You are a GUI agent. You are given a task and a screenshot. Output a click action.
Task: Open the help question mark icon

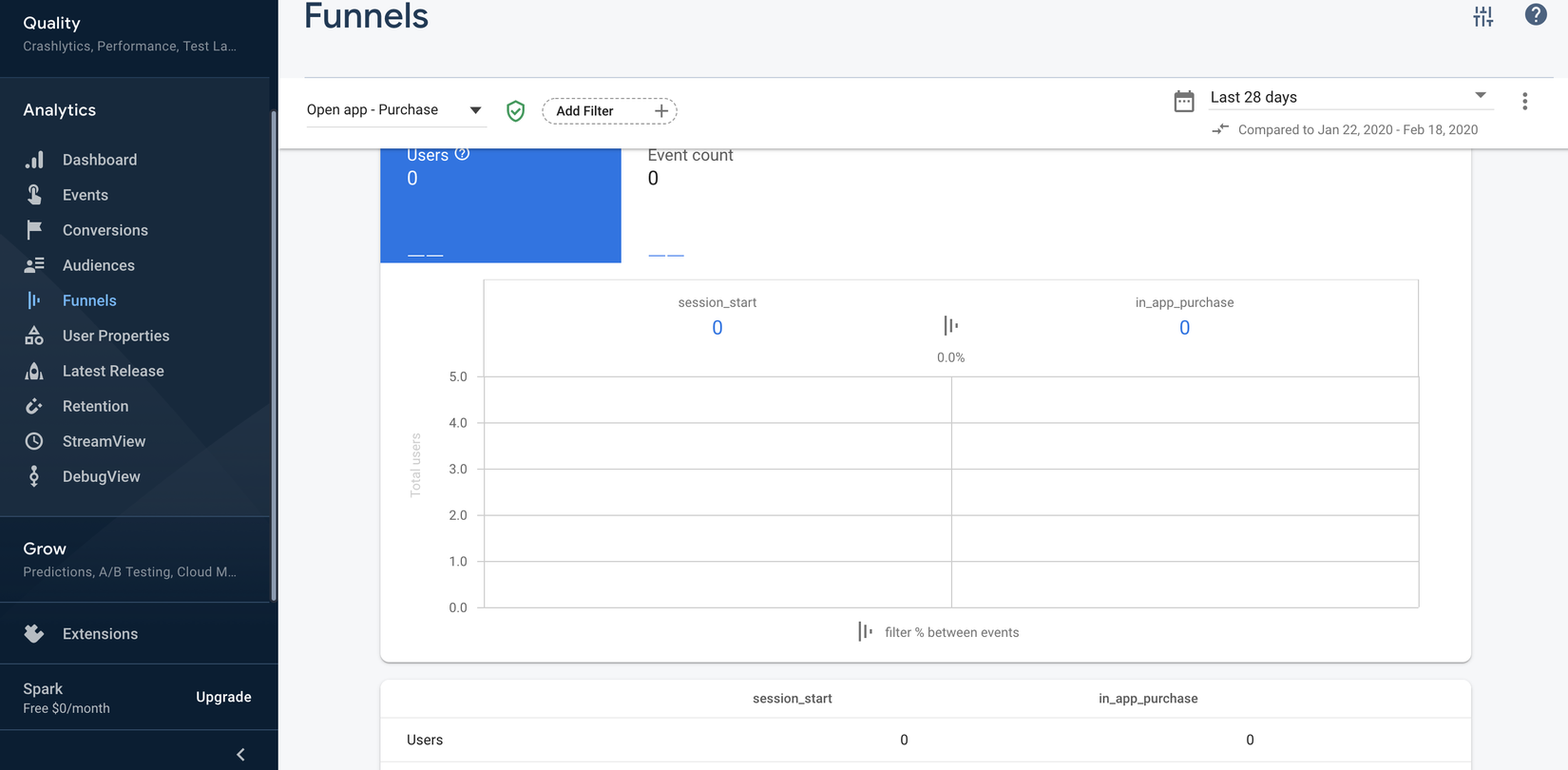[x=1535, y=14]
